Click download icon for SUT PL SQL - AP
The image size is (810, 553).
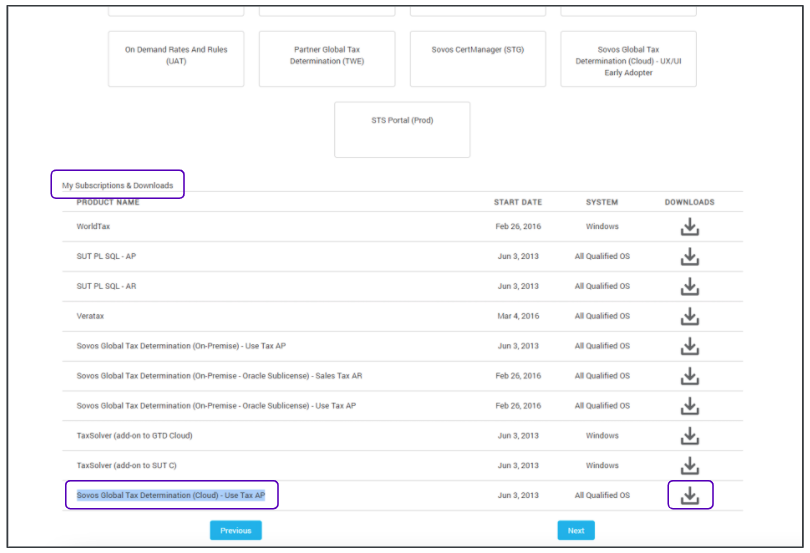point(689,257)
